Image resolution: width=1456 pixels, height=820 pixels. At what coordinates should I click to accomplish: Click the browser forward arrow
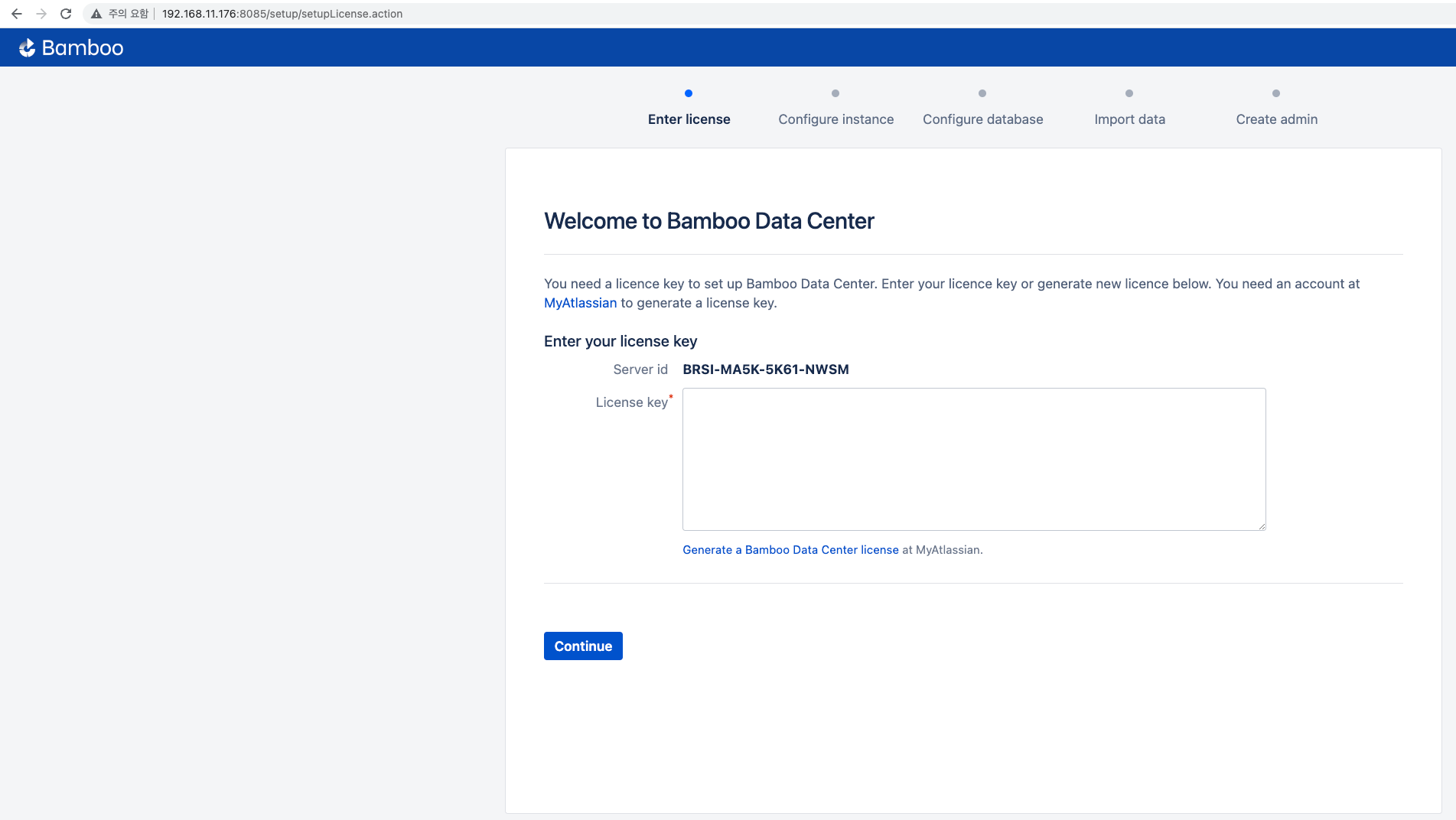(41, 14)
